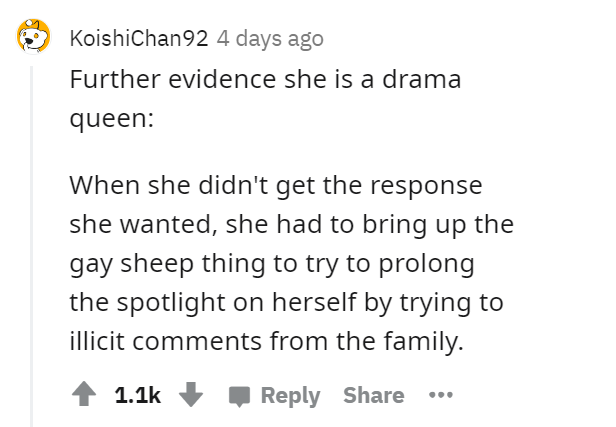
Task: Click the word 'spotlight' in the comment
Action: [171, 303]
